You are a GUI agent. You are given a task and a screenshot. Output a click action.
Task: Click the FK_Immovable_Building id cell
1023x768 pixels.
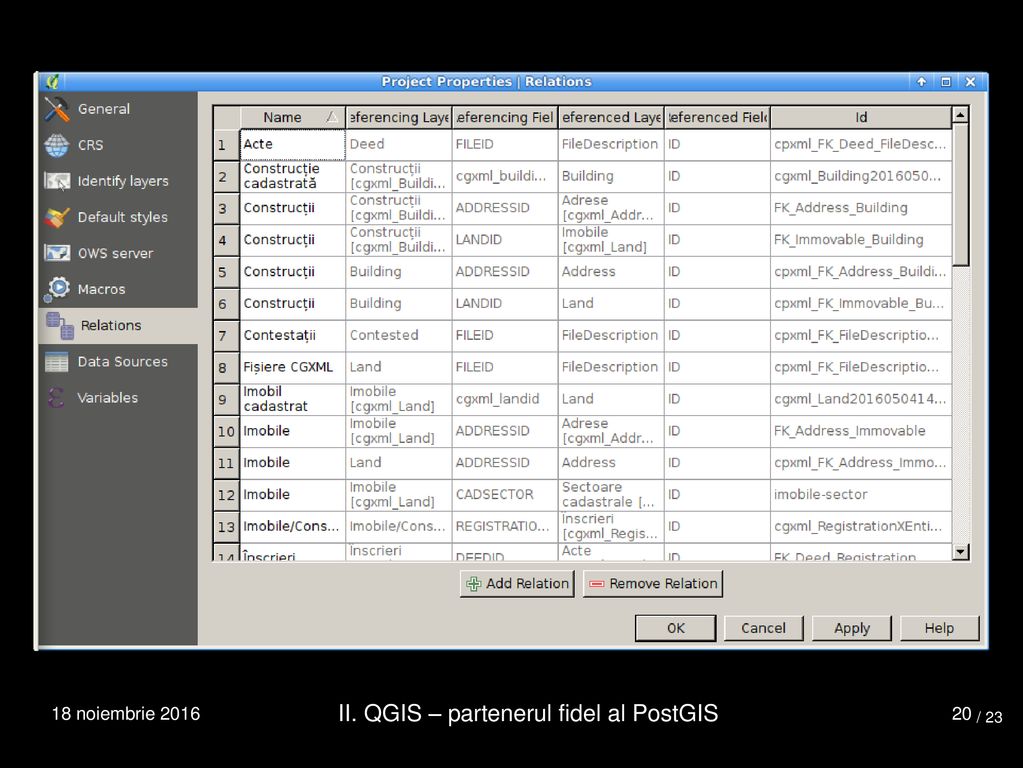tap(861, 240)
